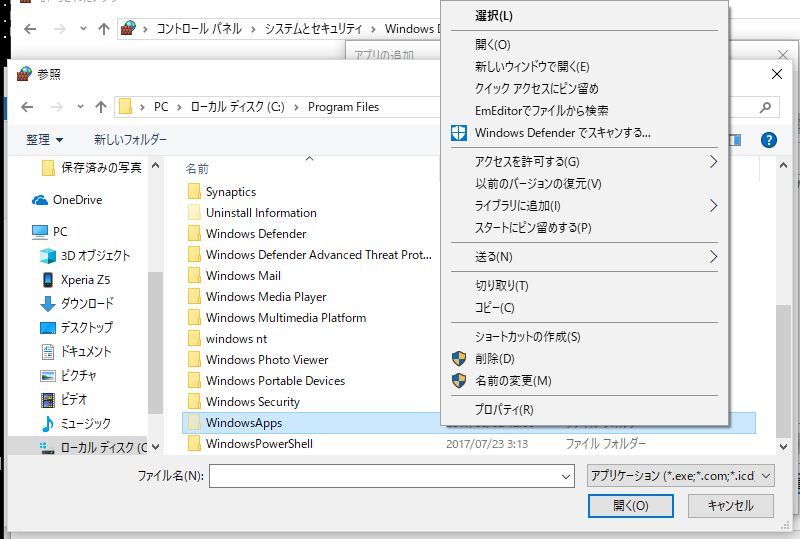800x539 pixels.
Task: Select OneDrive in navigation pane
Action: [x=67, y=200]
